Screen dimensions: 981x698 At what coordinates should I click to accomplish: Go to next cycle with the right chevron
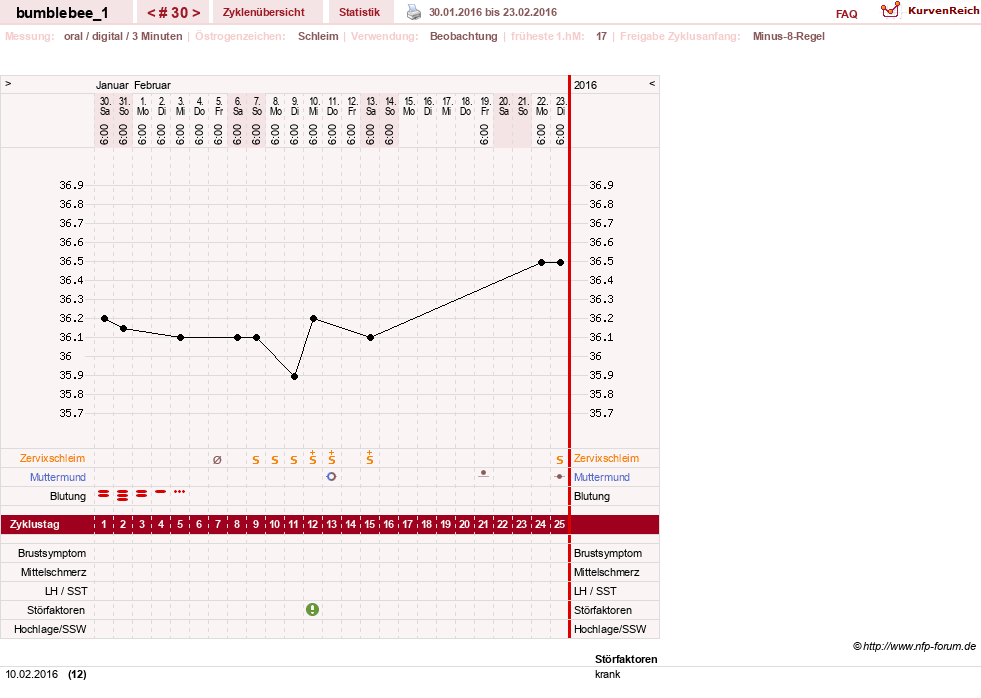click(x=196, y=13)
